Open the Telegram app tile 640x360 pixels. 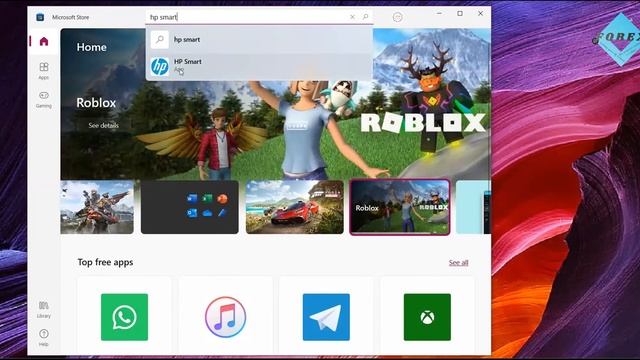(x=326, y=317)
